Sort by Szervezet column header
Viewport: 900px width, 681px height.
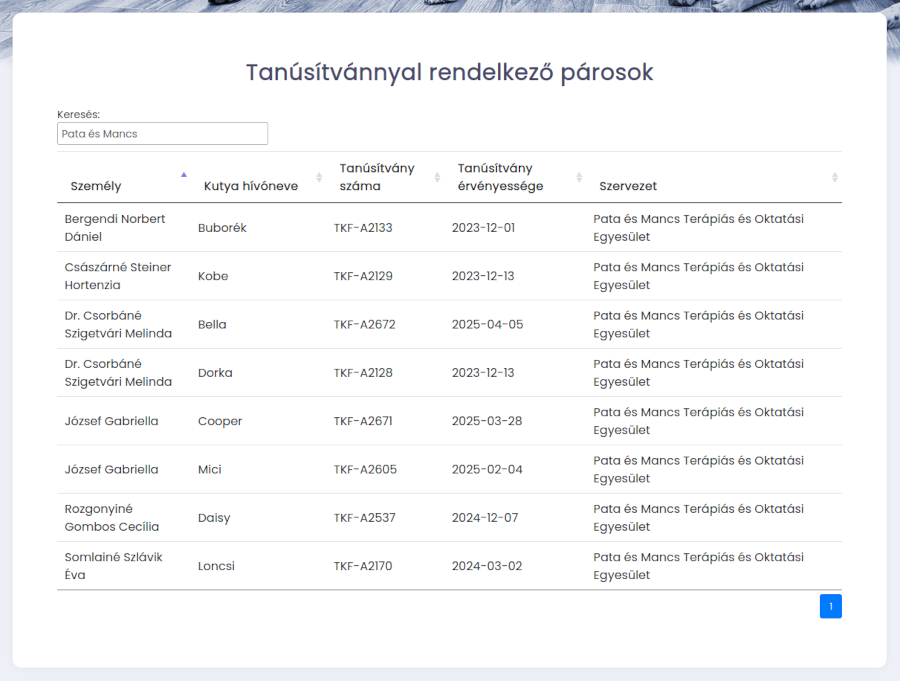coord(714,177)
